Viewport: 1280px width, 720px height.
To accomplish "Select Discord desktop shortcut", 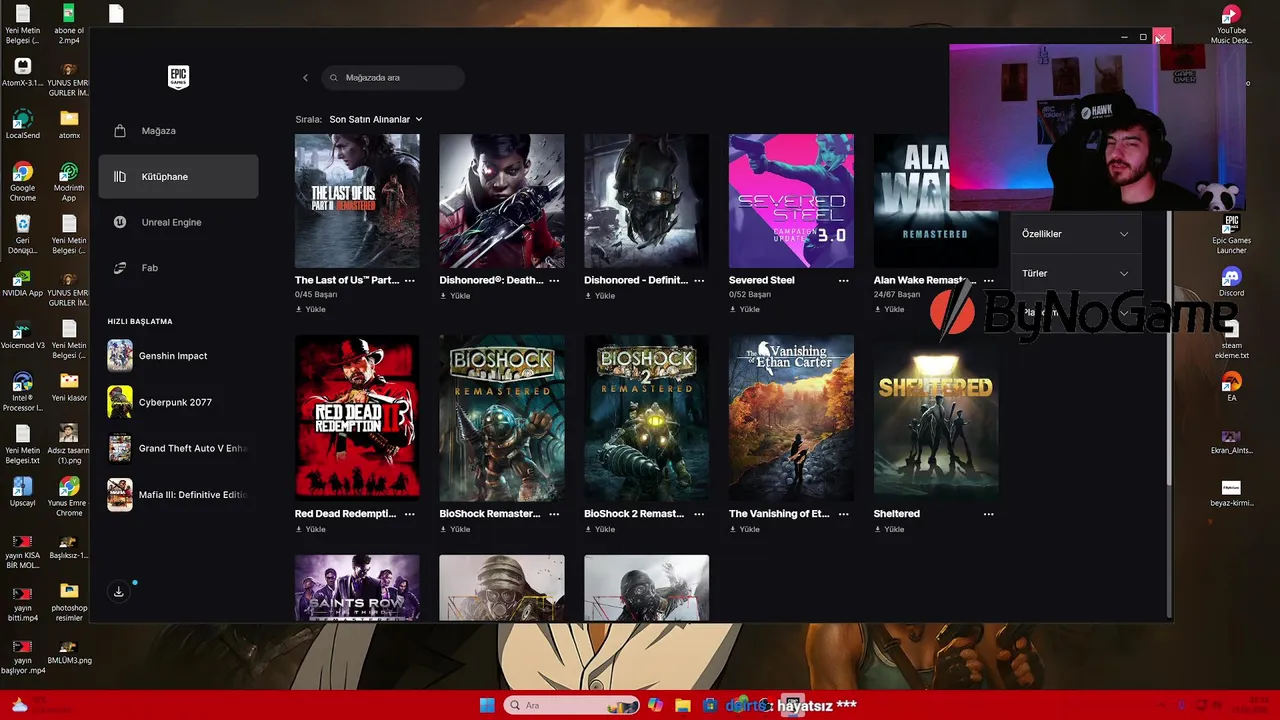I will pos(1231,282).
